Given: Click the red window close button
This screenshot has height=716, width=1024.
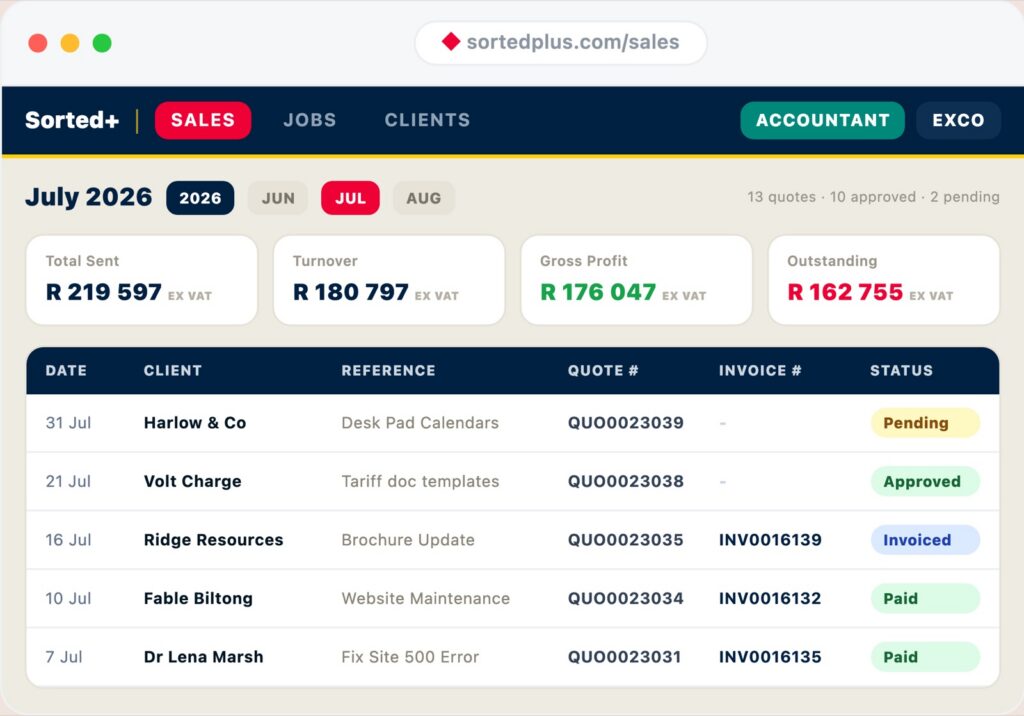Looking at the screenshot, I should [x=38, y=43].
